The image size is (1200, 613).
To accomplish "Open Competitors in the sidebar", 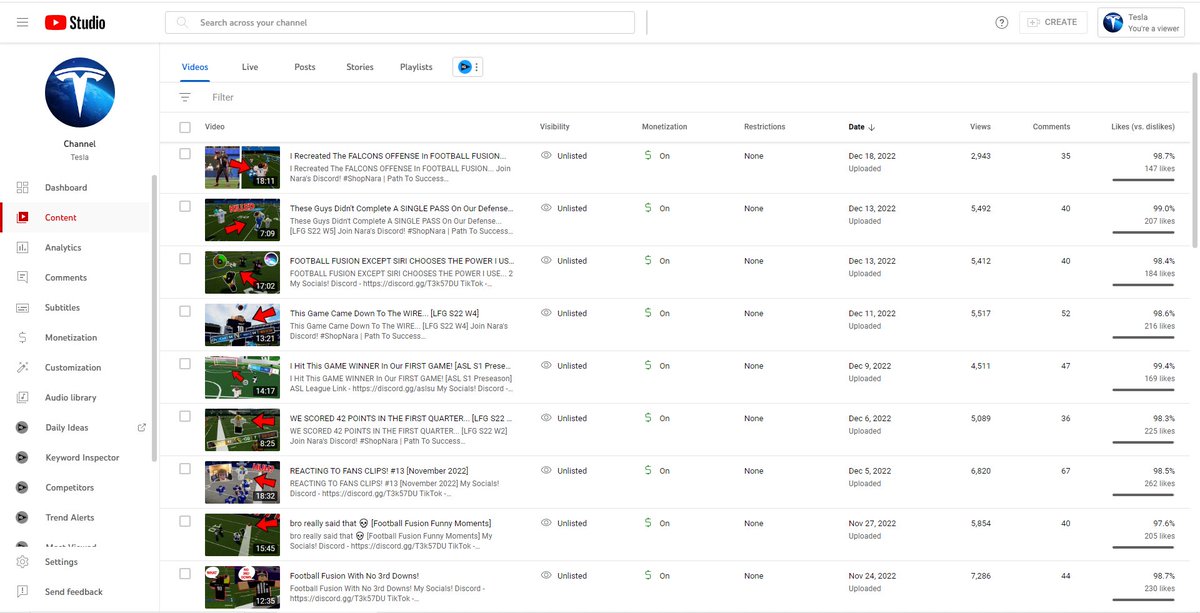I will (x=76, y=488).
